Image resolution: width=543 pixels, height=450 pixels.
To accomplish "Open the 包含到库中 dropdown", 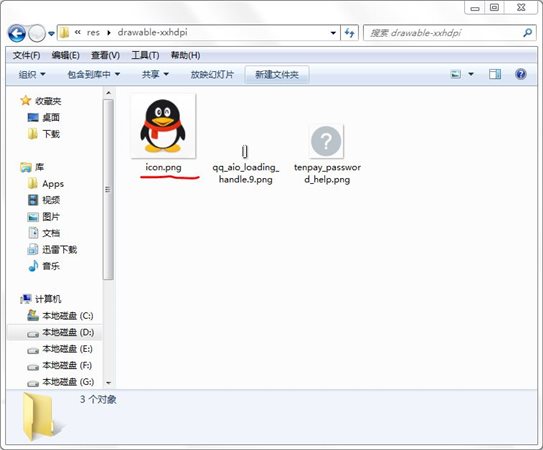I will point(94,74).
